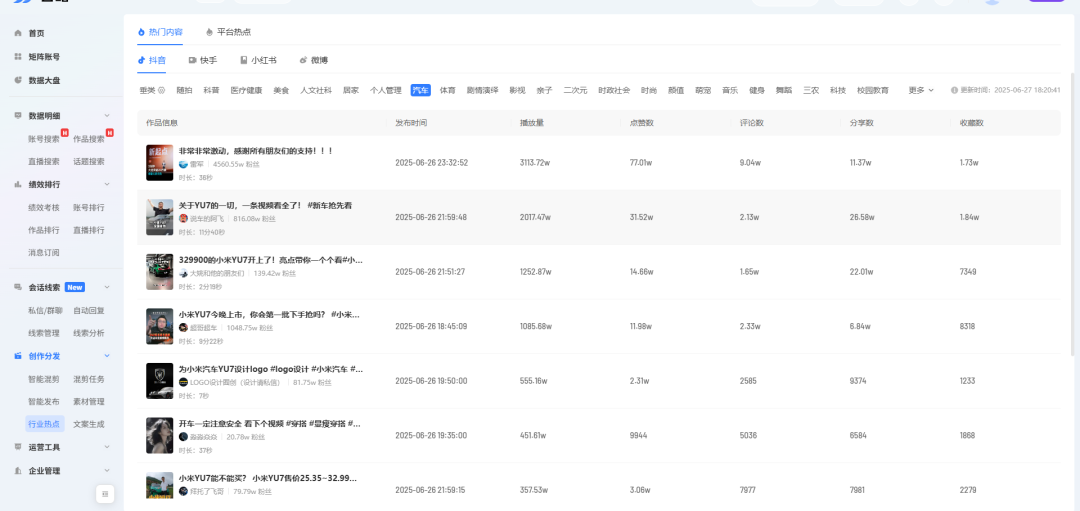This screenshot has height=511, width=1080.
Task: Click the page vertical scrollbar
Action: [x=1071, y=213]
